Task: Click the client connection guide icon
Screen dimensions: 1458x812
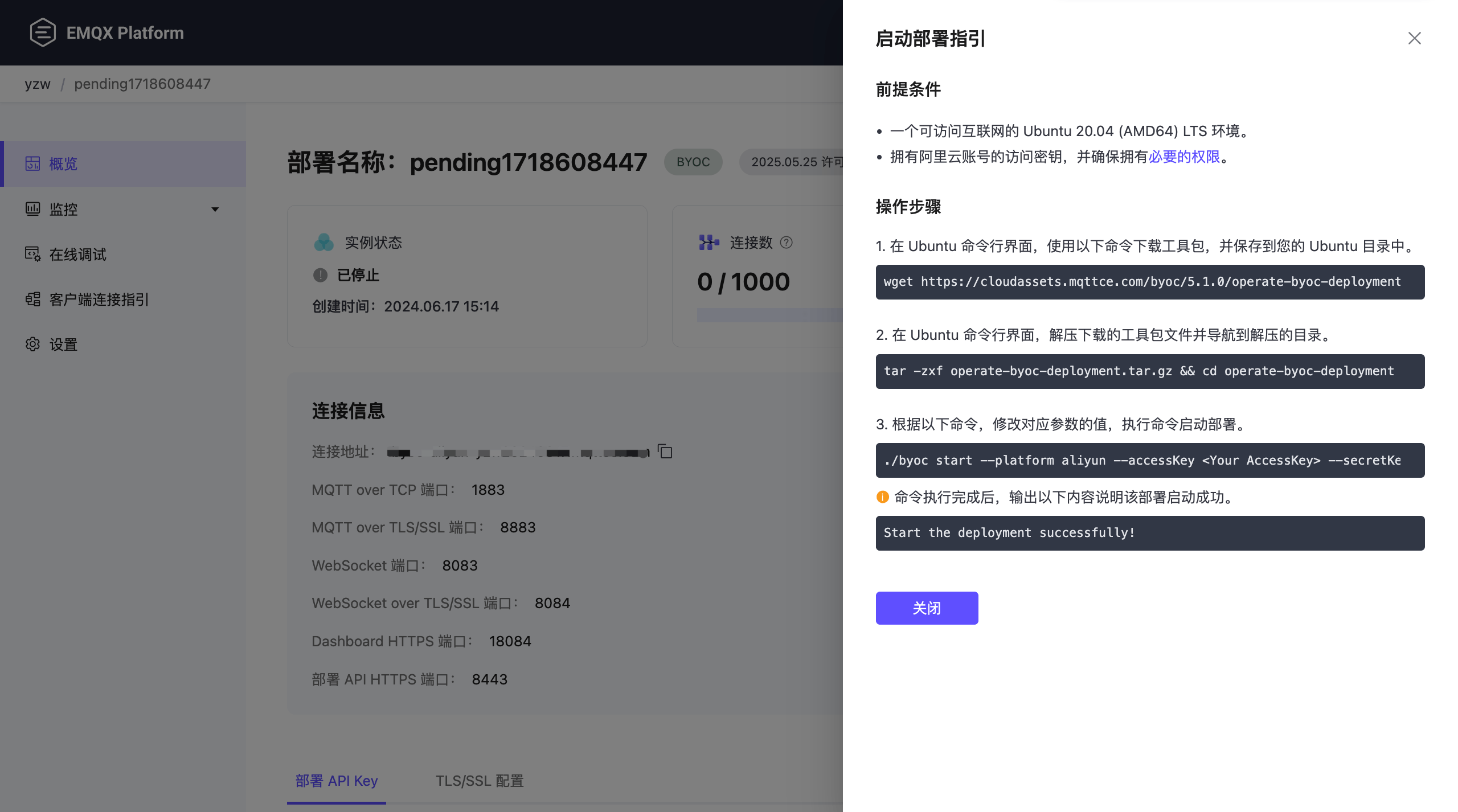Action: click(32, 299)
